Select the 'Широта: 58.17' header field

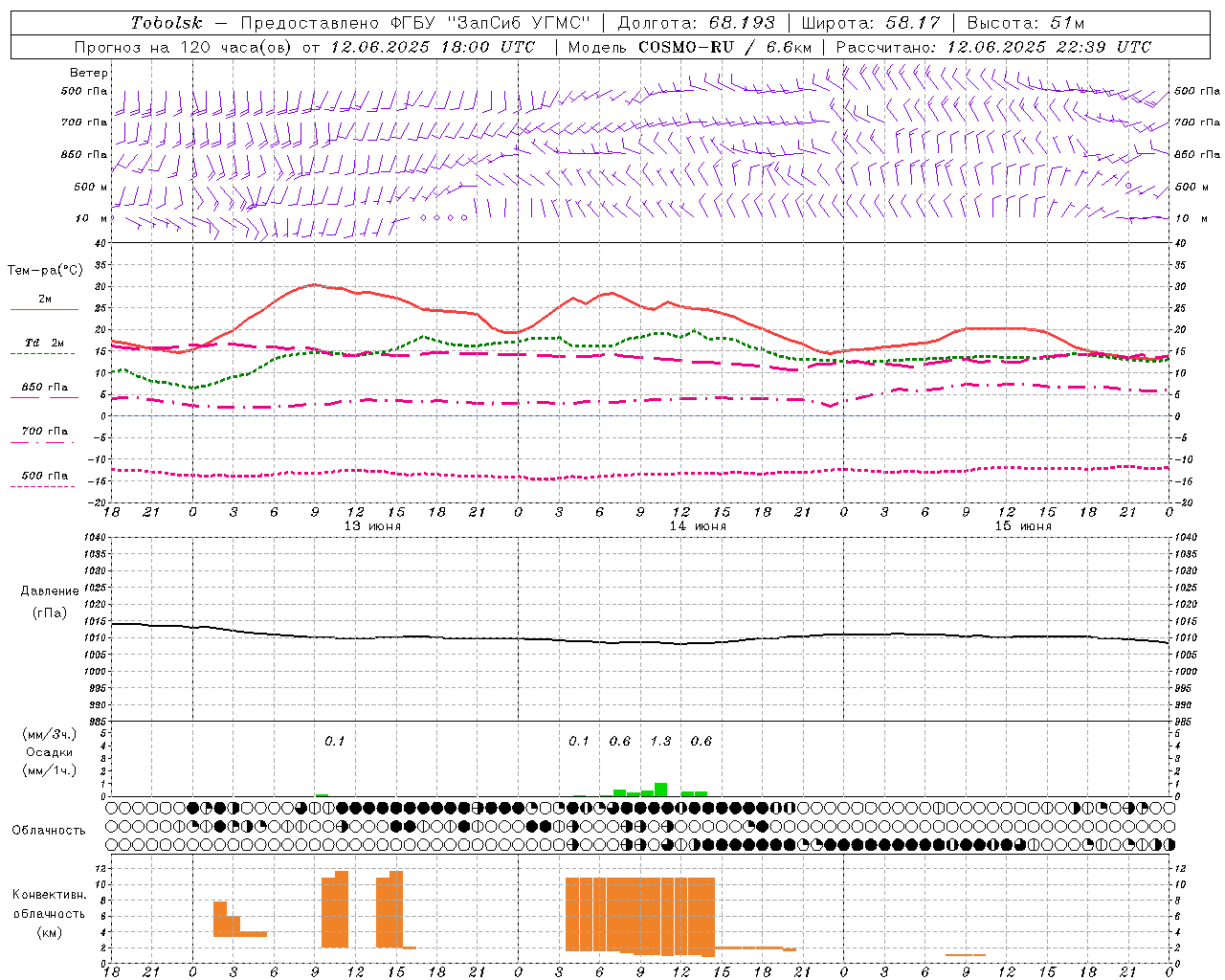pyautogui.click(x=871, y=23)
